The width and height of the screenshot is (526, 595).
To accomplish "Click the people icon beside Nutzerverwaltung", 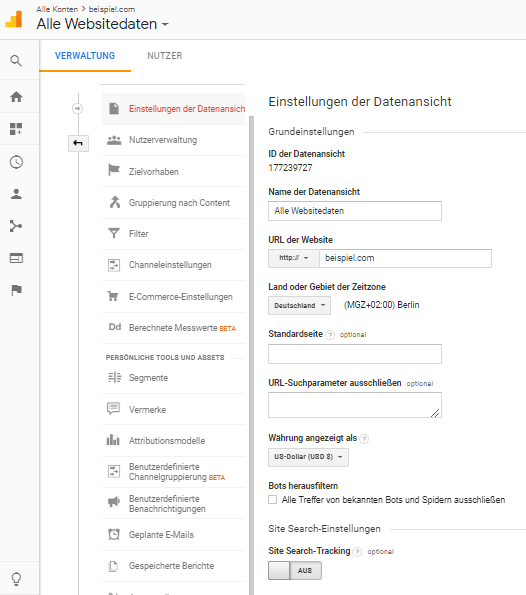I will (x=114, y=140).
